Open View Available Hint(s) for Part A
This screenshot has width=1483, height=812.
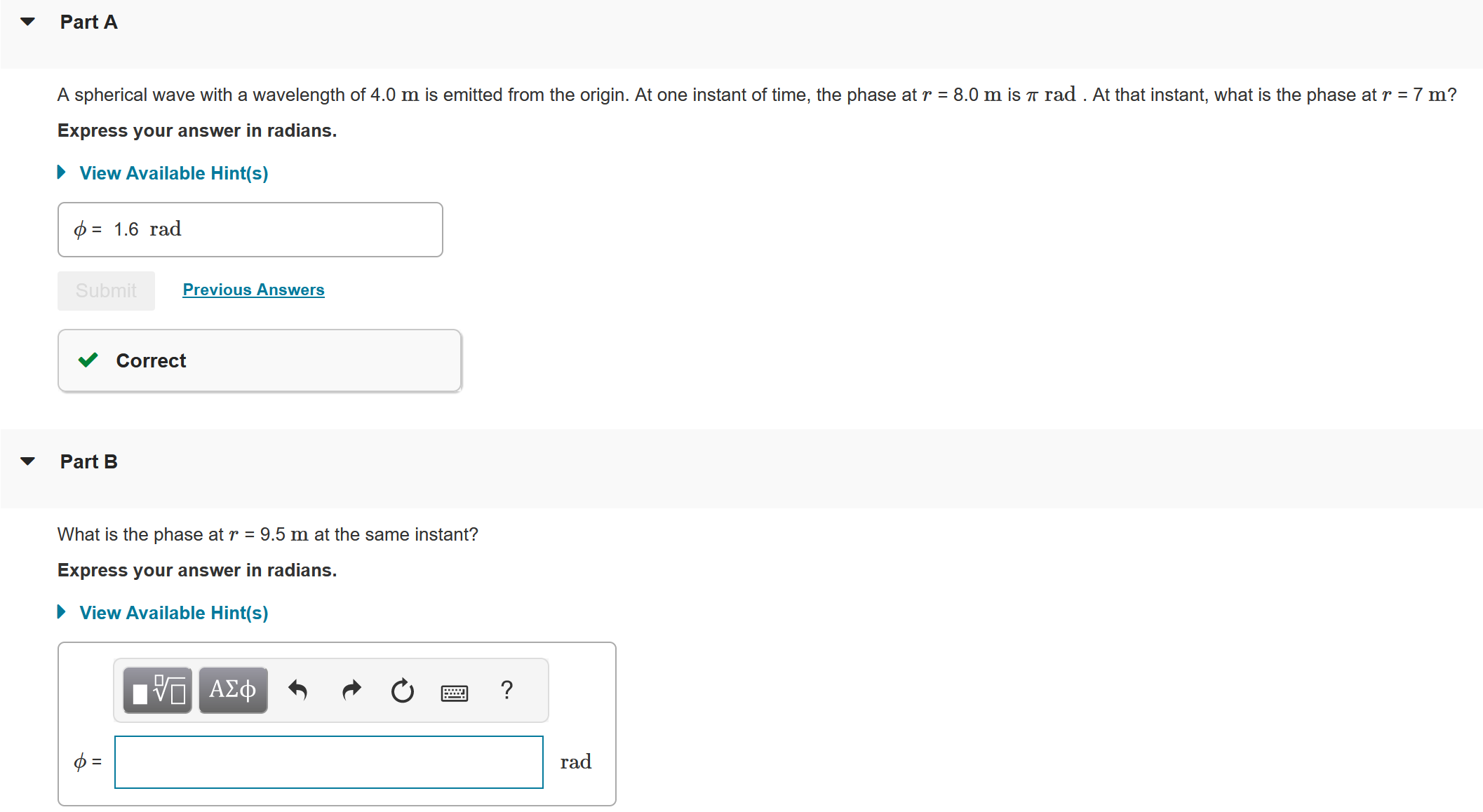point(173,172)
